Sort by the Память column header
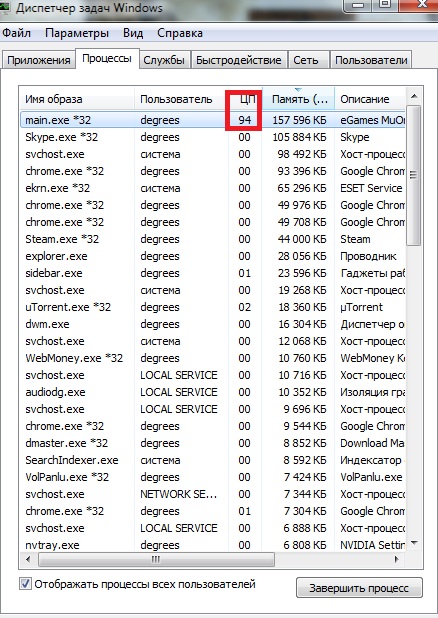438x618 pixels. [298, 99]
